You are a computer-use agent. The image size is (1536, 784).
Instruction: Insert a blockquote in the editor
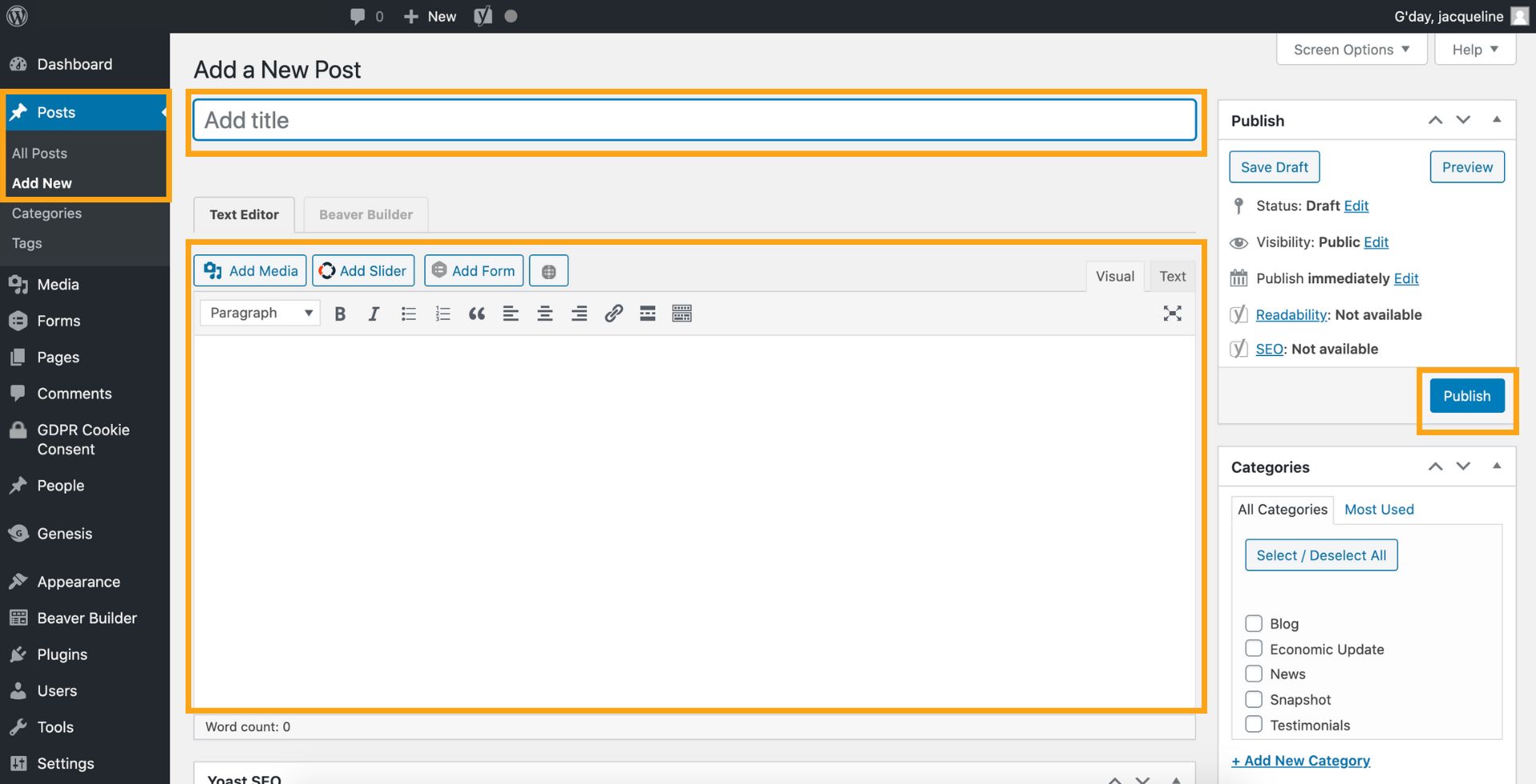click(477, 314)
